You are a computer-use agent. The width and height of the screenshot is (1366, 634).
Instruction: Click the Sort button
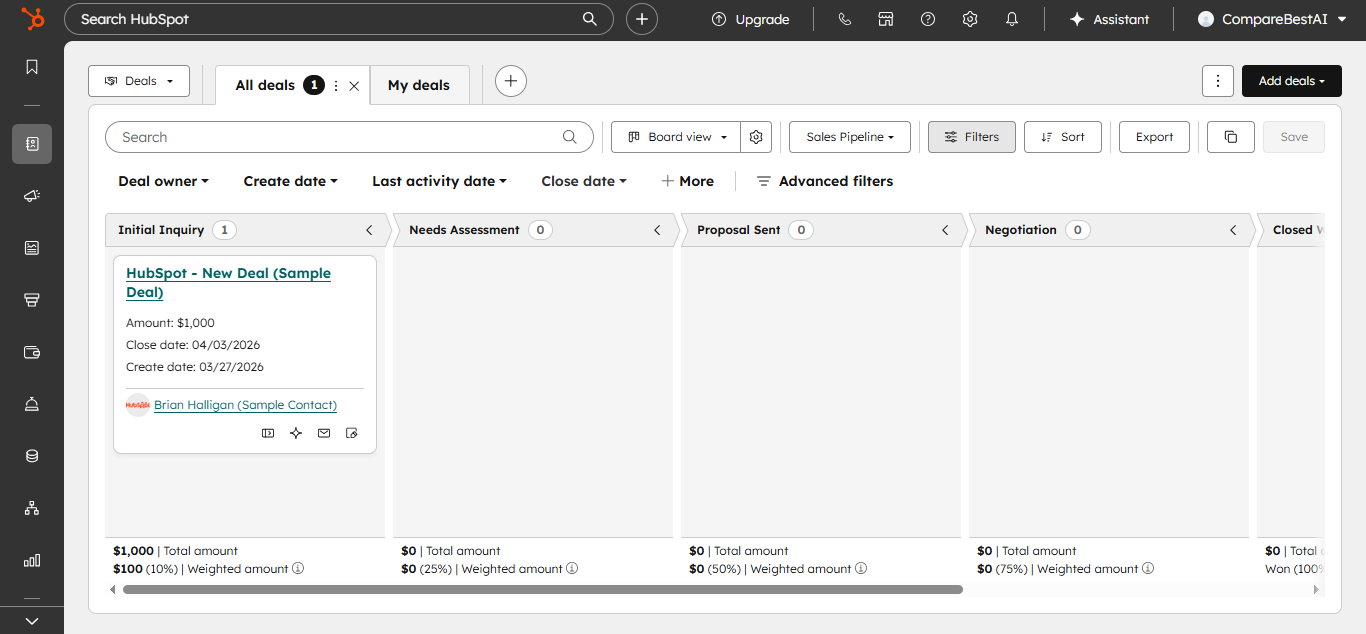(x=1063, y=137)
